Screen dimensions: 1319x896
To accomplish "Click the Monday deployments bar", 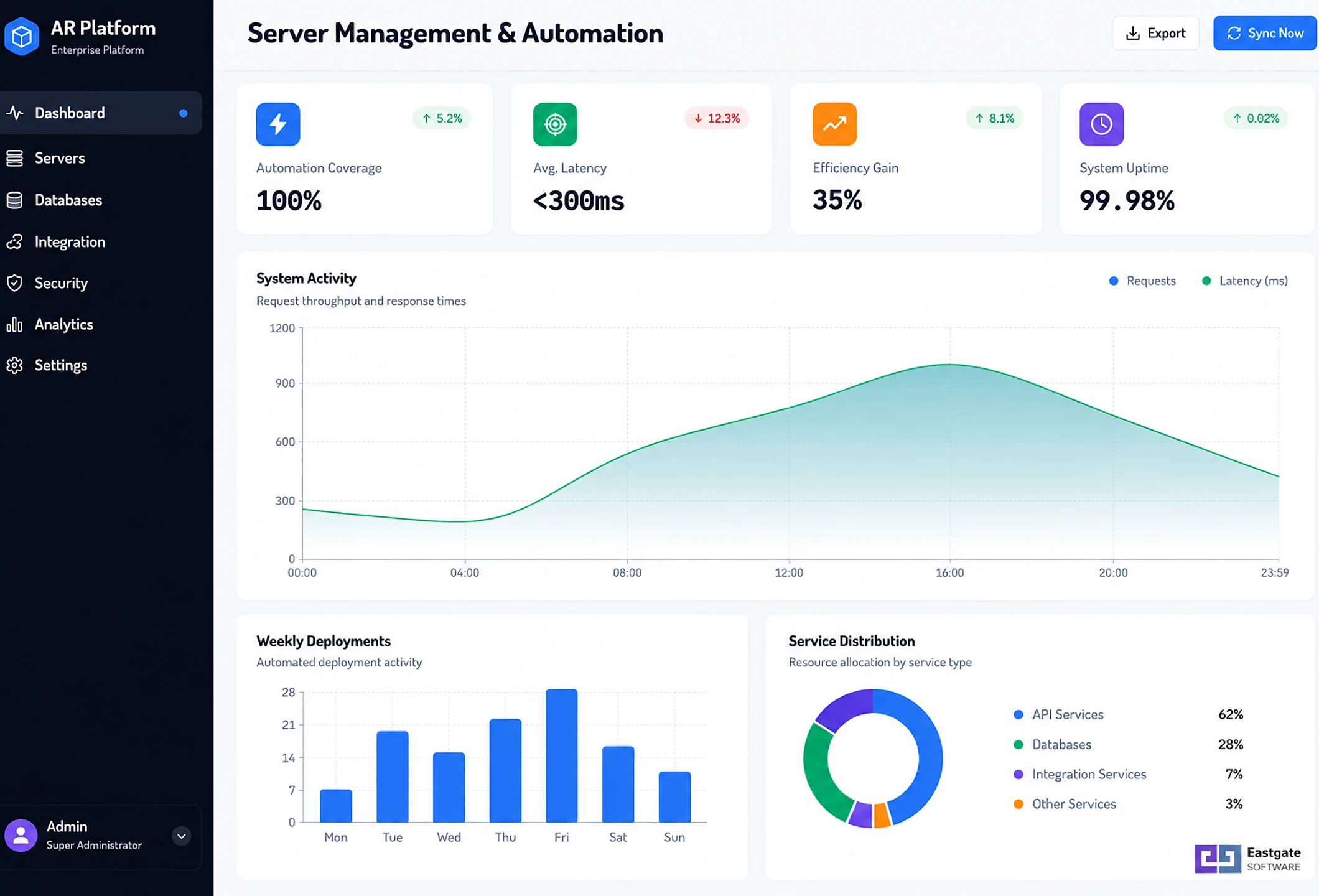I will coord(336,806).
